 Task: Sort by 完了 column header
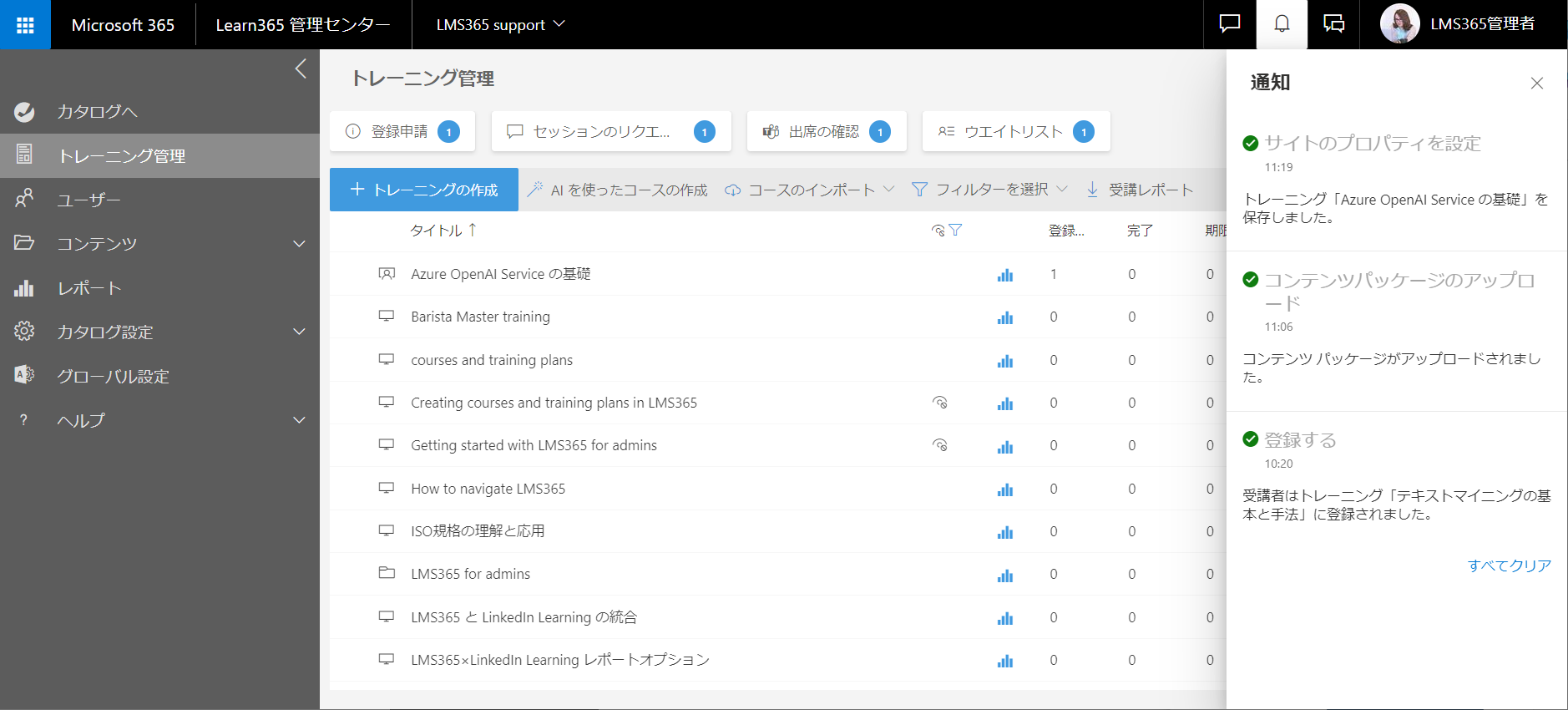coord(1140,231)
